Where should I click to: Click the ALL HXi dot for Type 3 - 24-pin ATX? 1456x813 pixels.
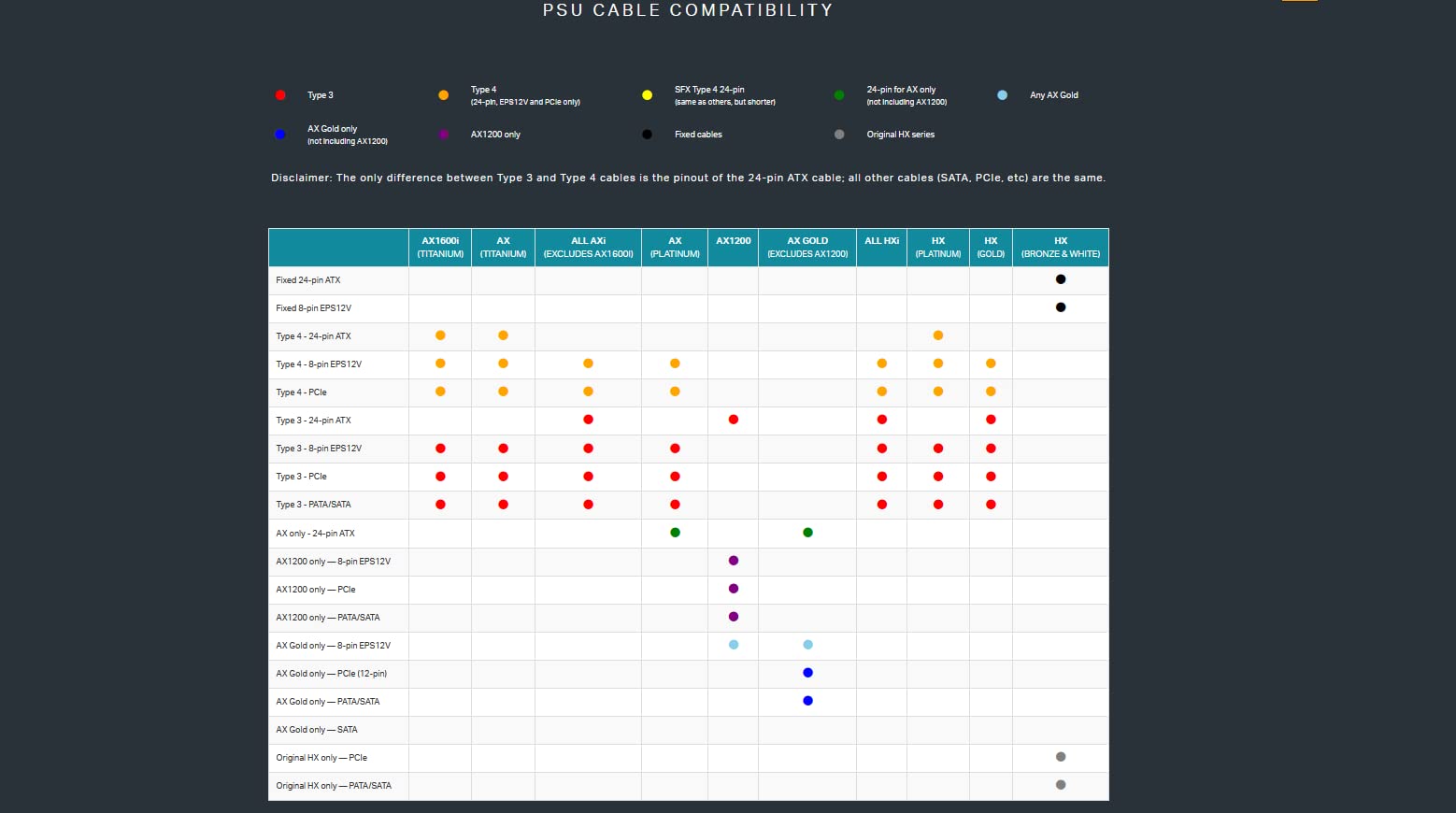[x=881, y=420]
